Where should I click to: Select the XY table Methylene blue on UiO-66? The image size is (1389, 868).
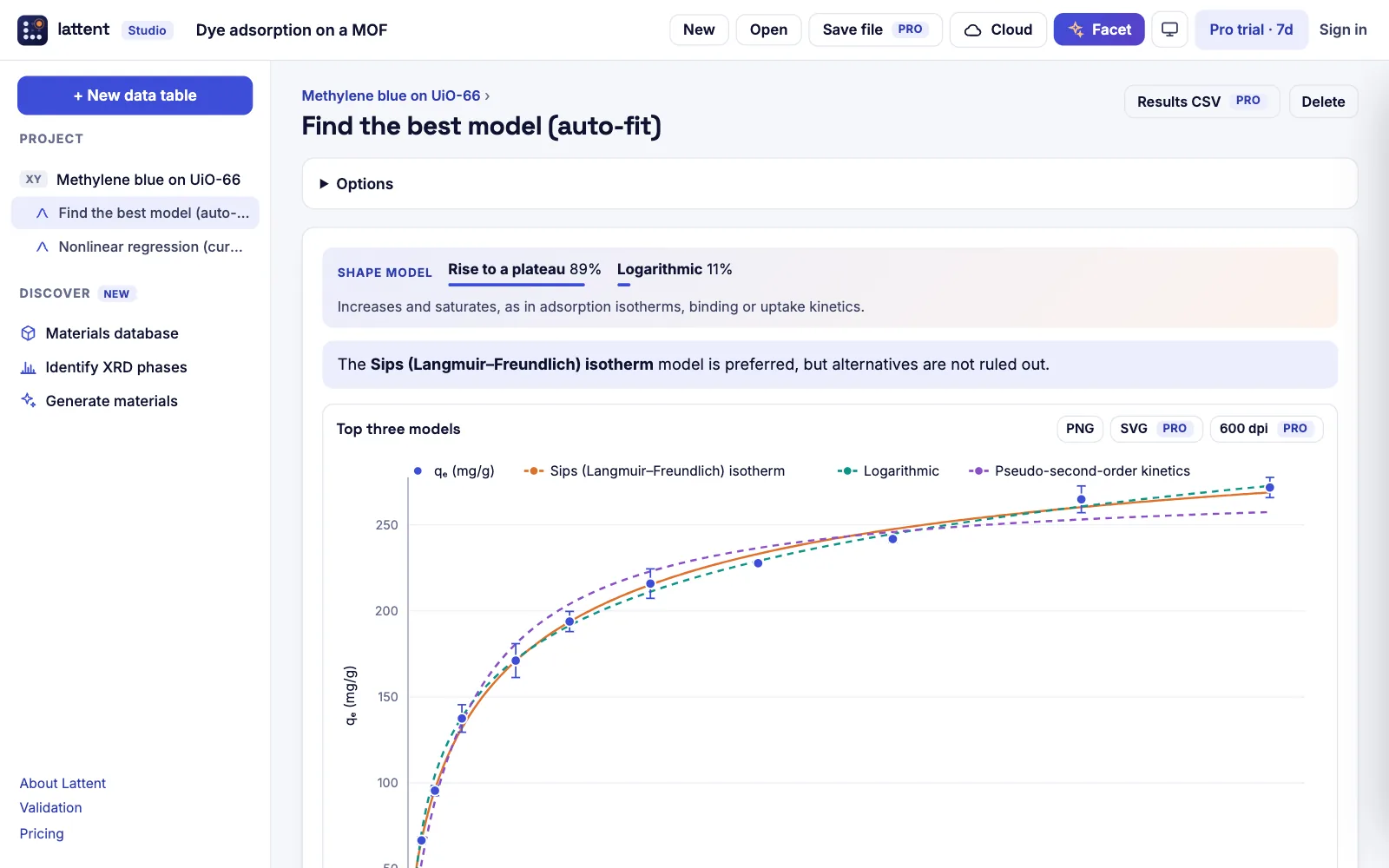tap(135, 180)
